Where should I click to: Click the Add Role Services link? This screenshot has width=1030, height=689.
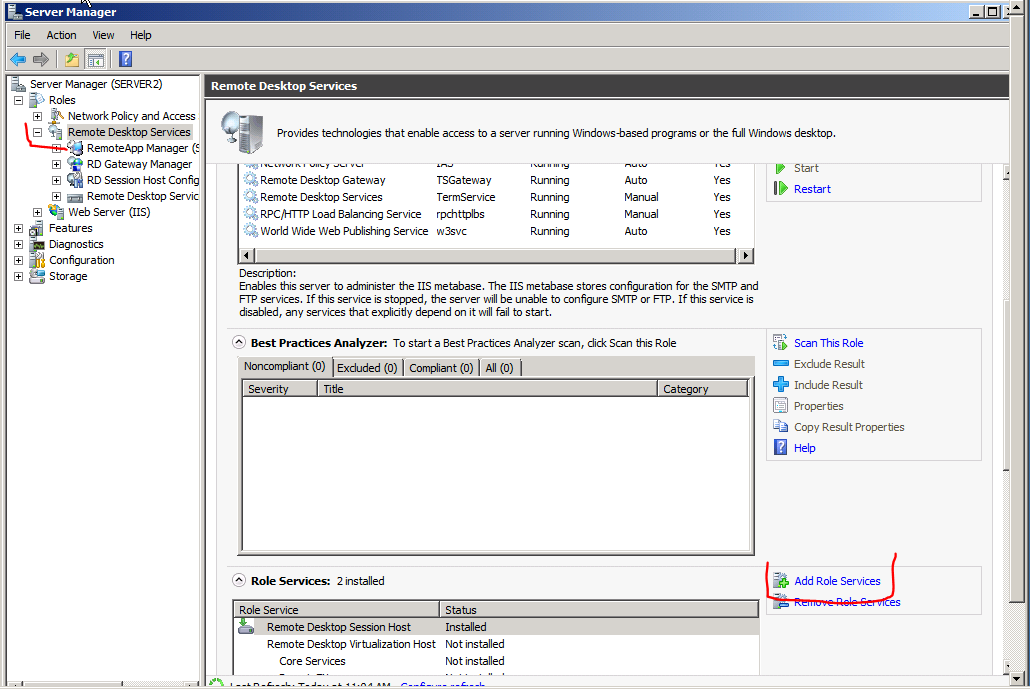(838, 581)
